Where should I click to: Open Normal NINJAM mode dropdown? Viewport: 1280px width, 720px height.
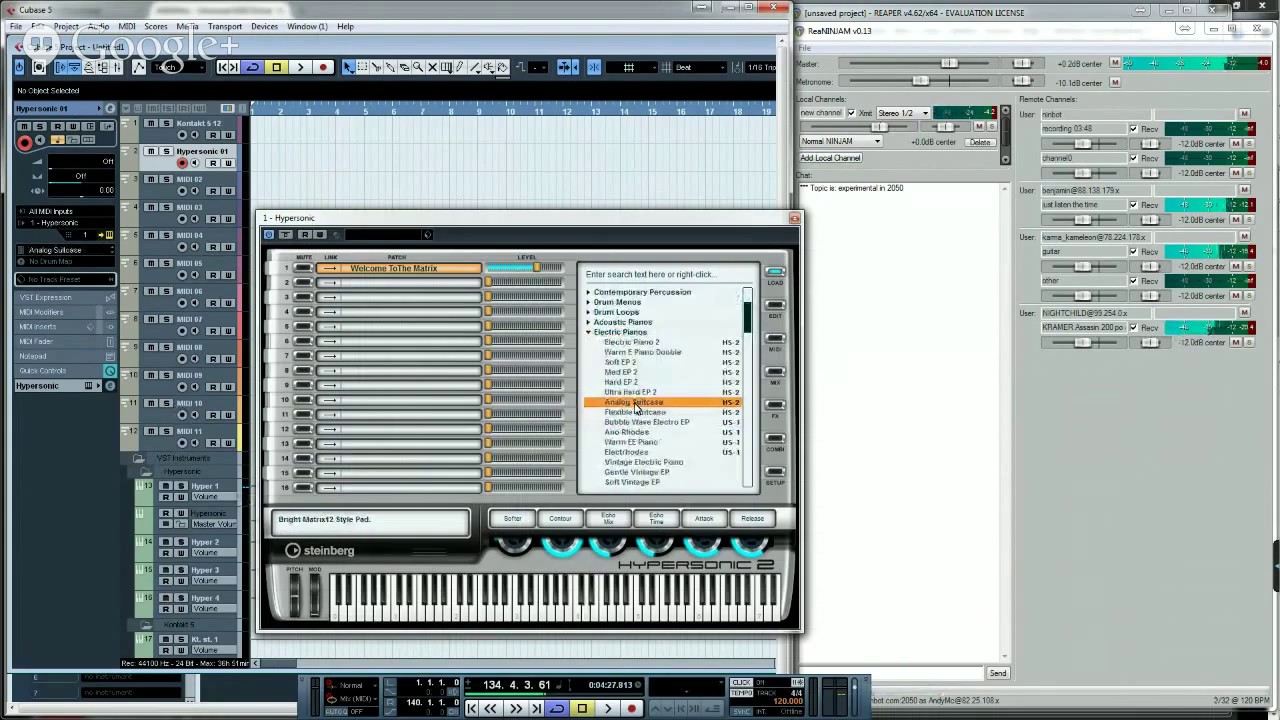point(841,141)
